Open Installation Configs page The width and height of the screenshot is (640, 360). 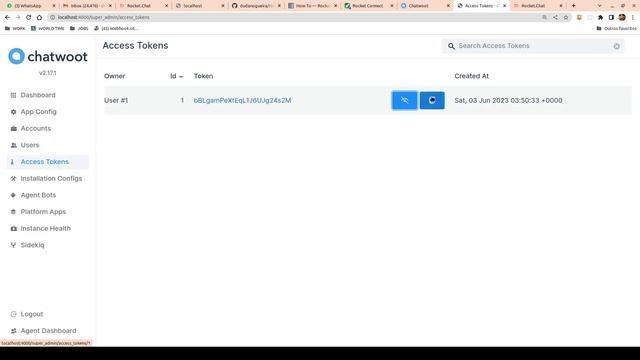click(x=51, y=178)
